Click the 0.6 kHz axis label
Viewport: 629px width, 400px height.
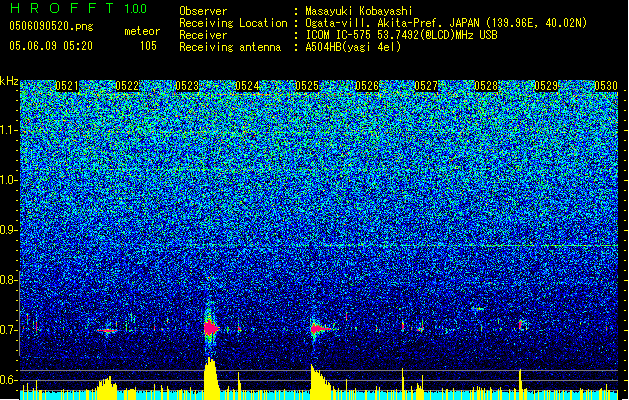[8, 380]
